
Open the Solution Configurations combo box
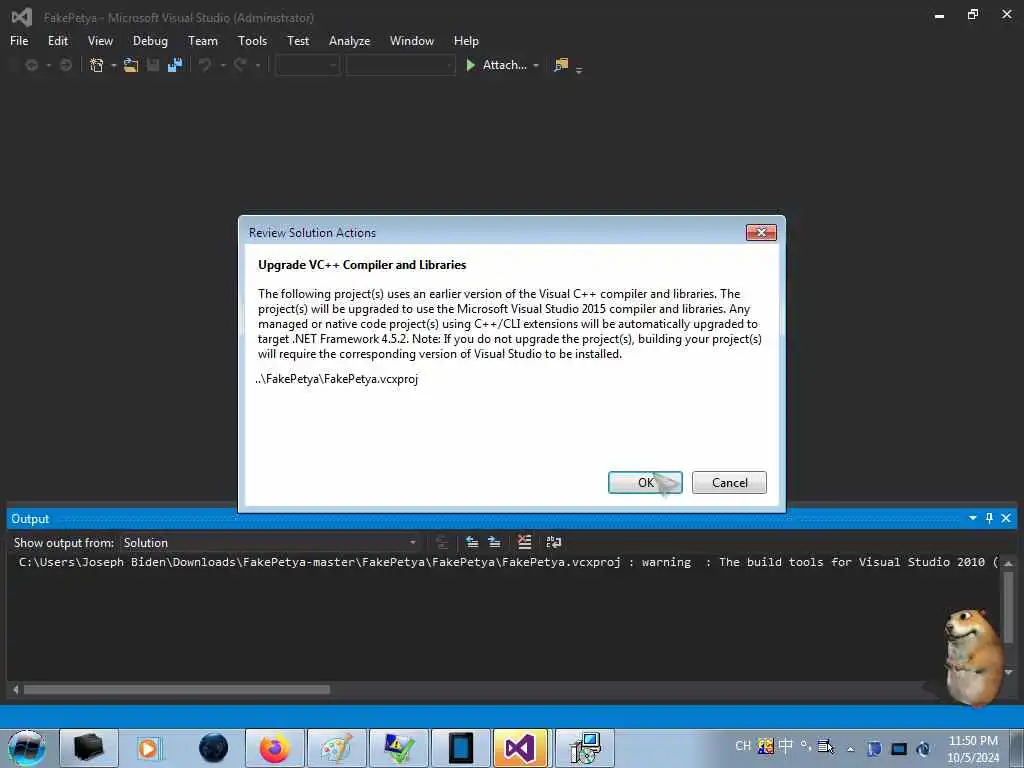[308, 65]
